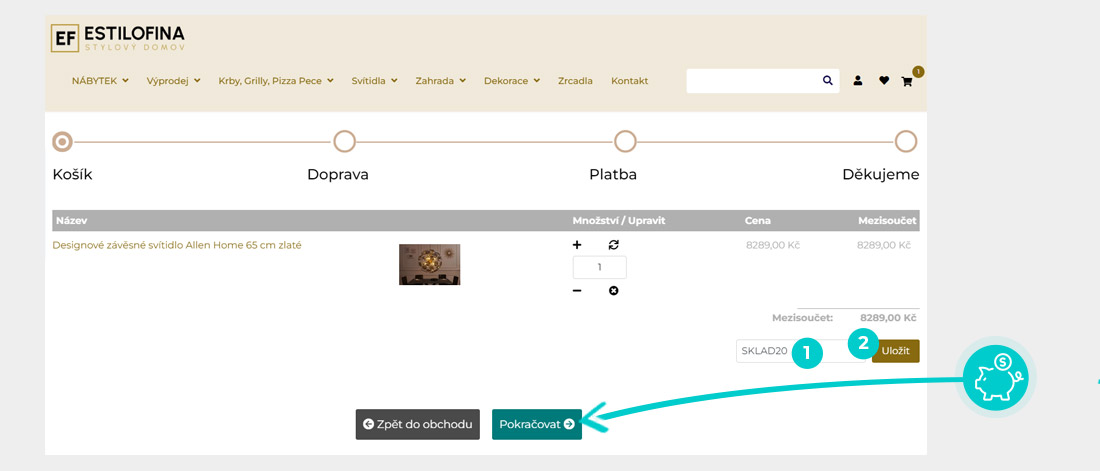Click the SKLAD20 coupon code field
Viewport: 1100px width, 471px height.
768,351
